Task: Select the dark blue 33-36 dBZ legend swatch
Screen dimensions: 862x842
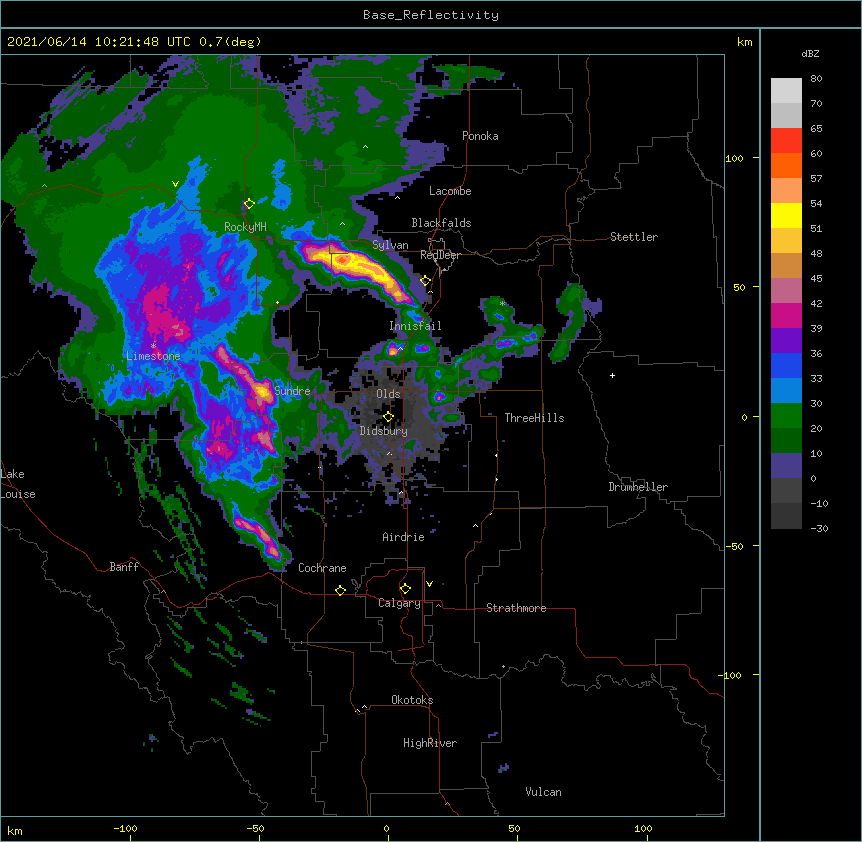Action: pos(786,365)
